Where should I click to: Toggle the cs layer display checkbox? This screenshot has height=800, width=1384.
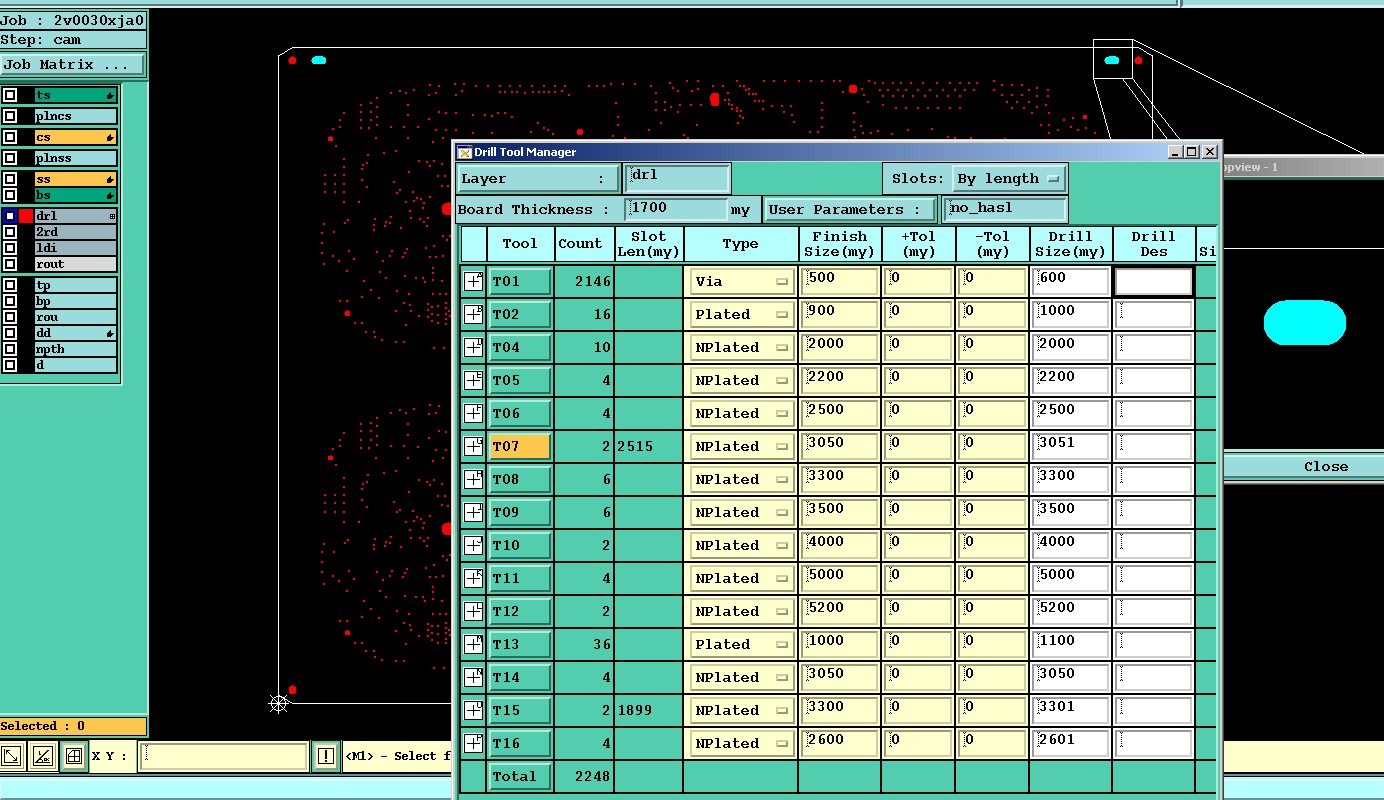(9, 137)
